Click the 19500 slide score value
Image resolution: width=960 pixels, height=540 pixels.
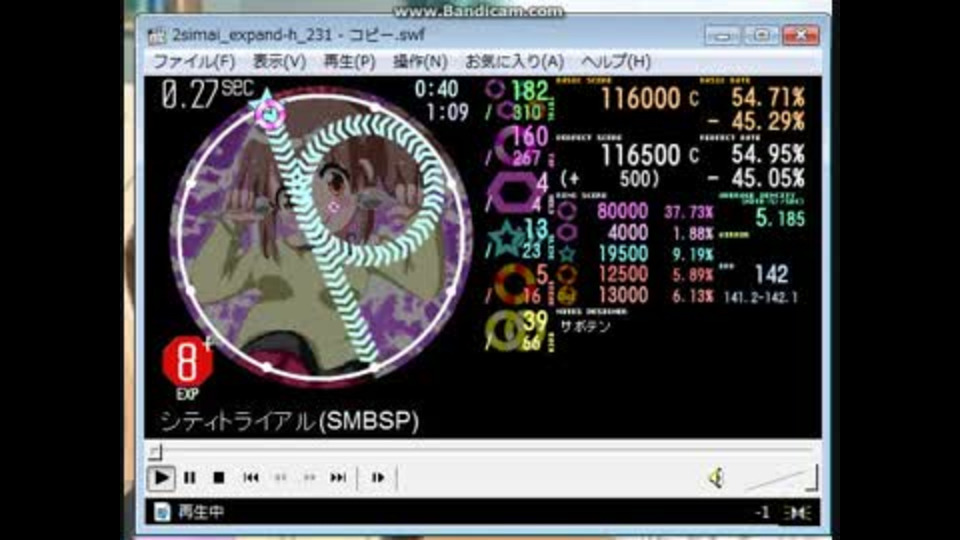tap(623, 253)
